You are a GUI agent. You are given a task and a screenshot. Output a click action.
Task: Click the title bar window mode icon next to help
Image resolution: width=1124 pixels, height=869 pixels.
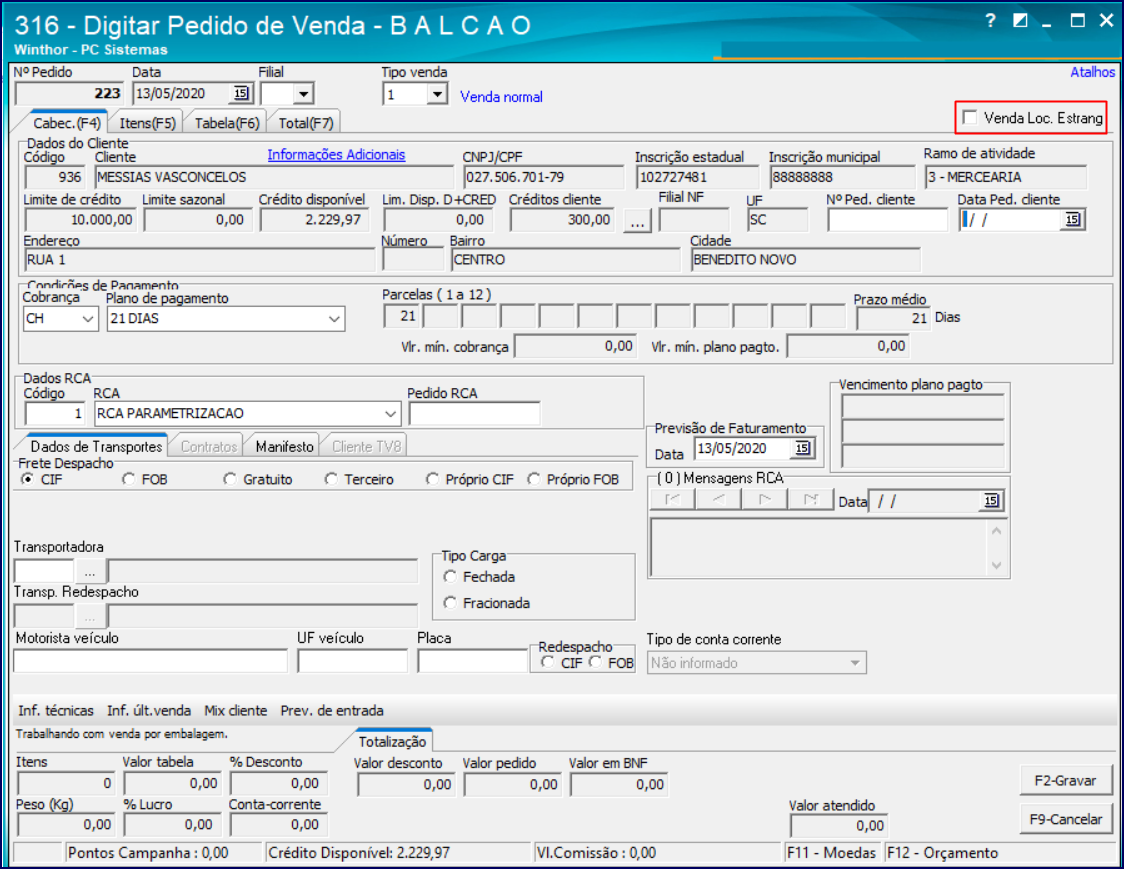click(x=1020, y=20)
